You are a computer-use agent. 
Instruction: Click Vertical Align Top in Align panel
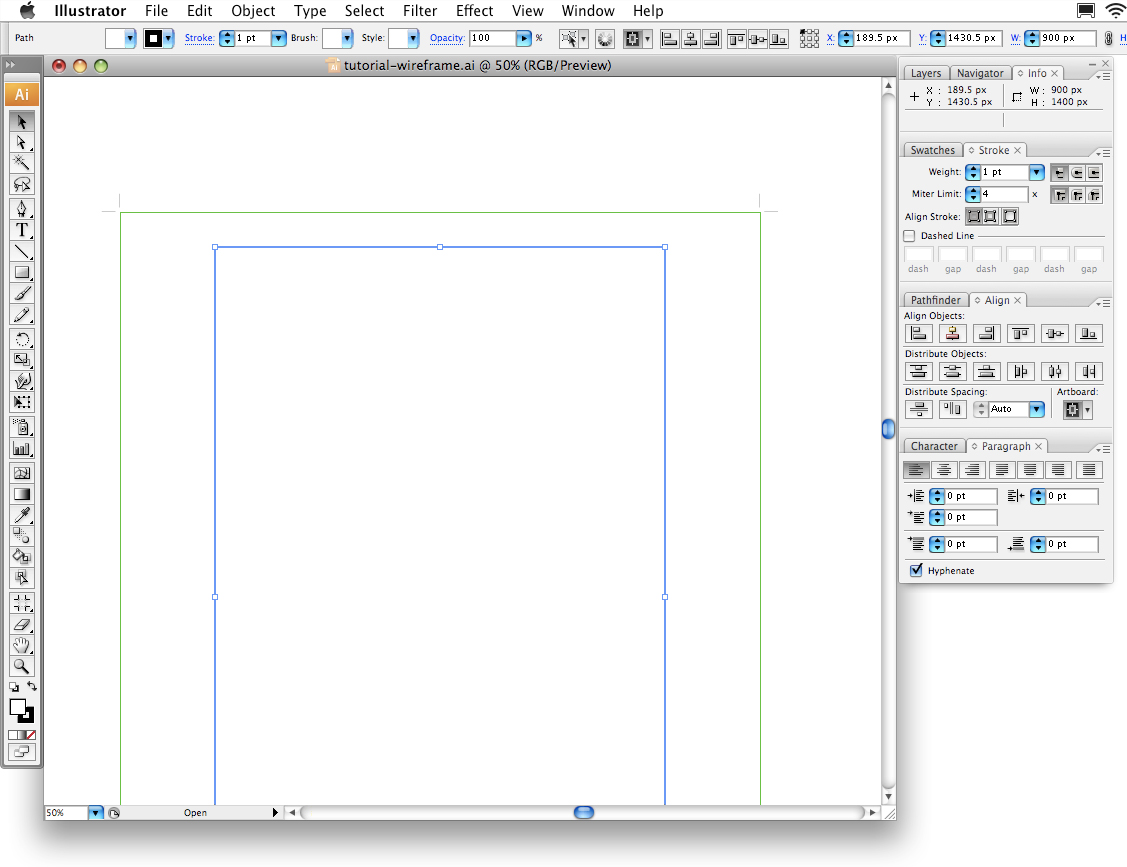[x=1020, y=333]
